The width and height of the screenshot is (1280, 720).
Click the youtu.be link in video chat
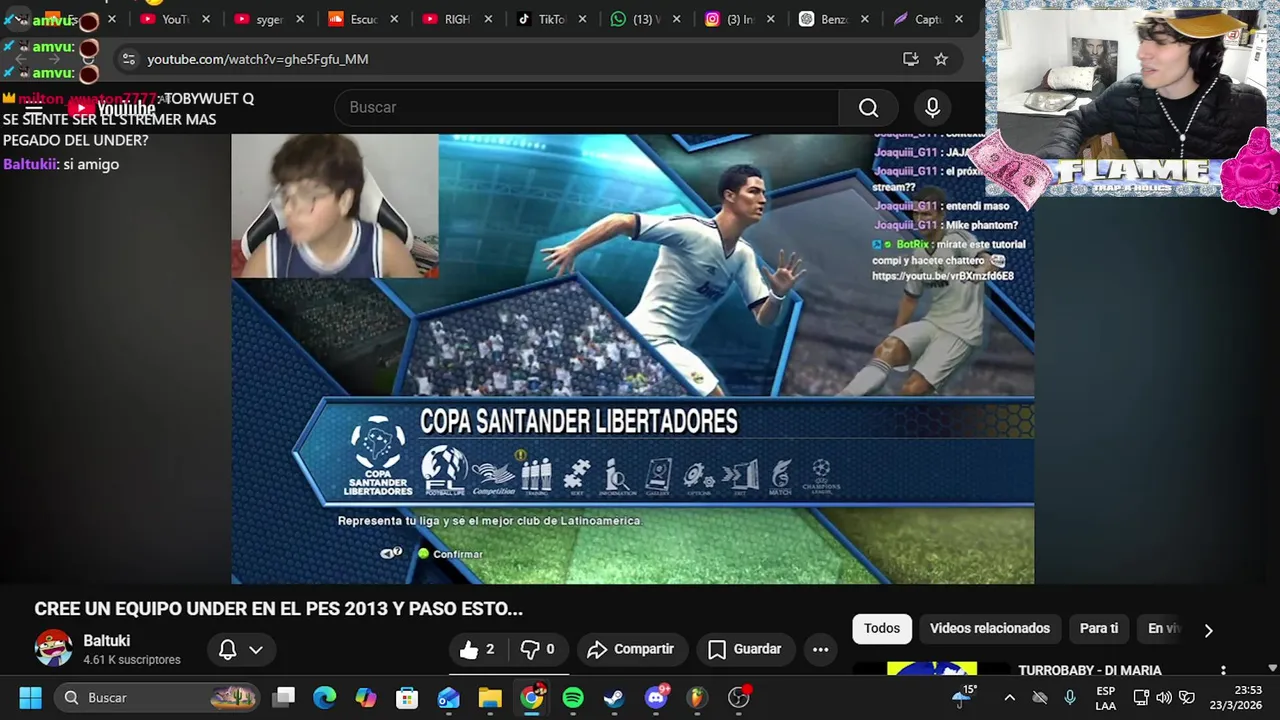(943, 276)
